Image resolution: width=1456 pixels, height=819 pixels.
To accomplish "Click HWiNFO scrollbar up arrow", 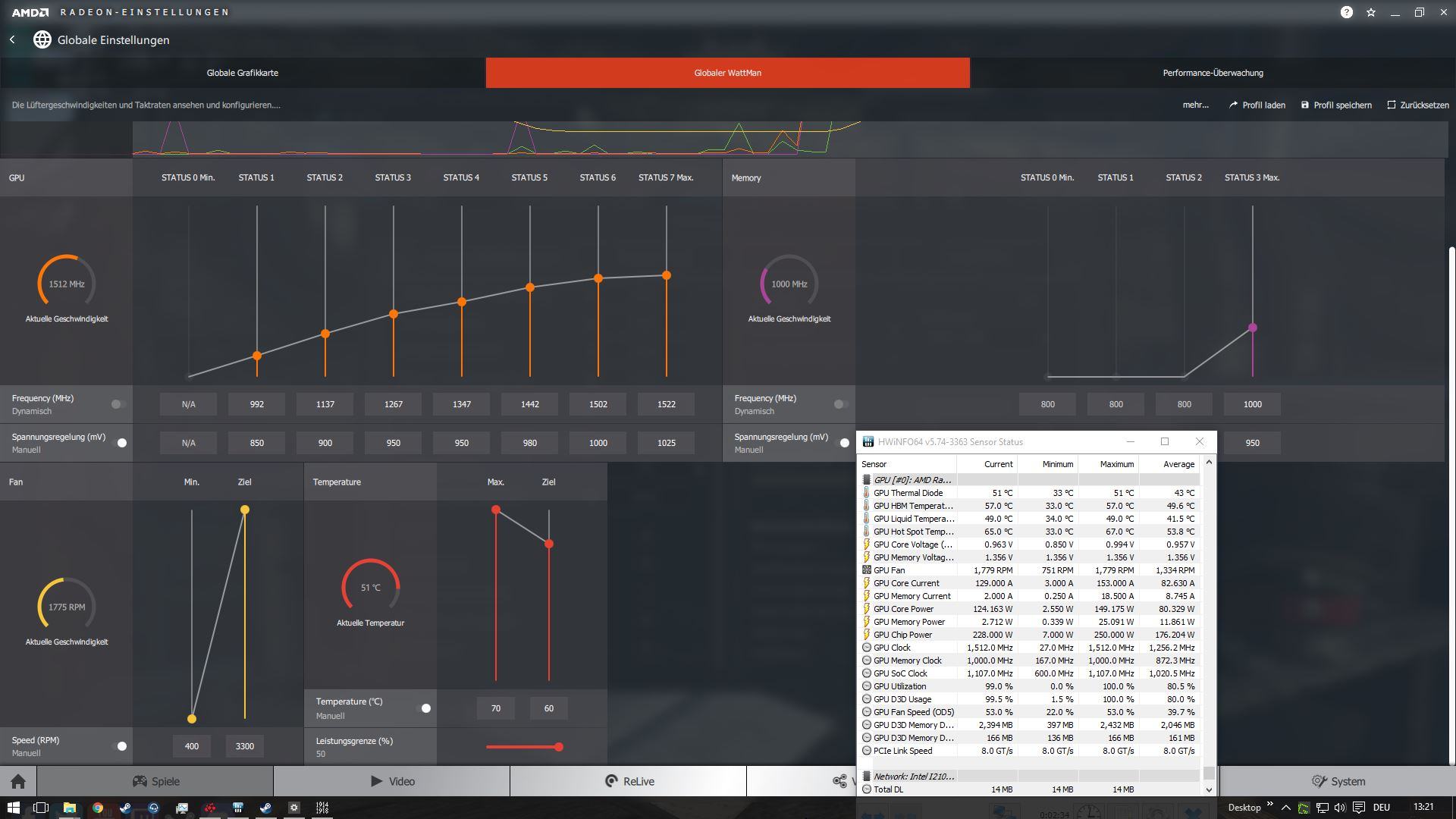I will pyautogui.click(x=1209, y=462).
